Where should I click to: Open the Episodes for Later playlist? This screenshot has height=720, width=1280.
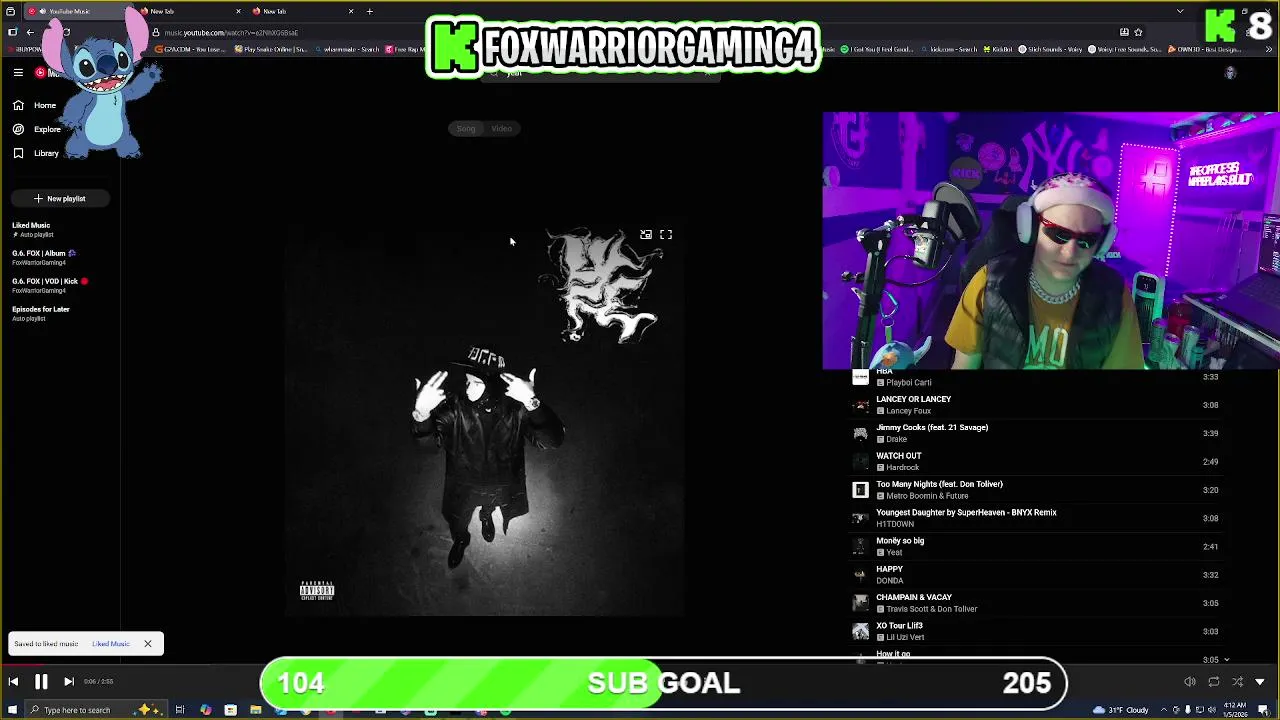pos(41,313)
